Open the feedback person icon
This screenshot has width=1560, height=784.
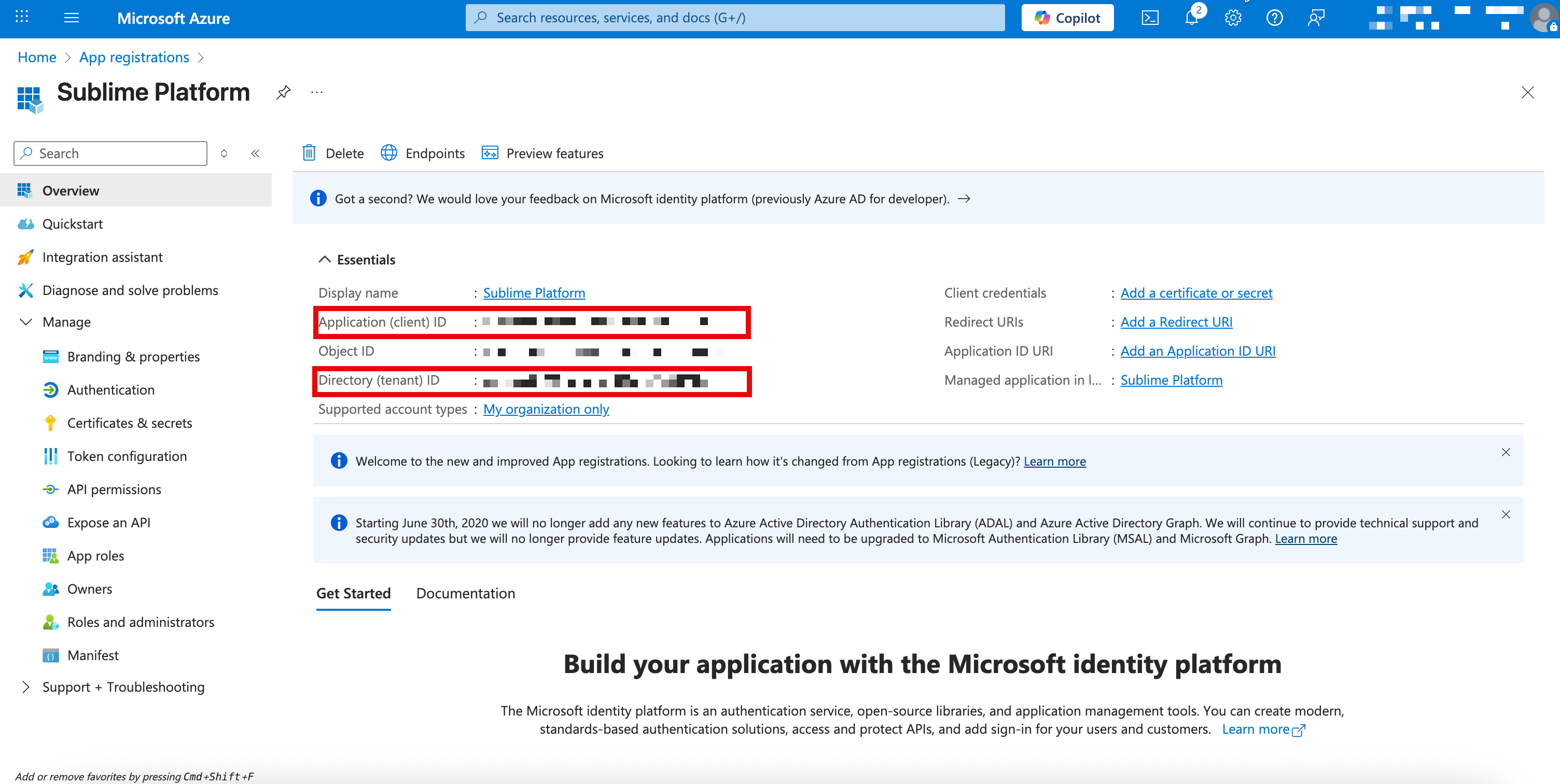(1316, 18)
